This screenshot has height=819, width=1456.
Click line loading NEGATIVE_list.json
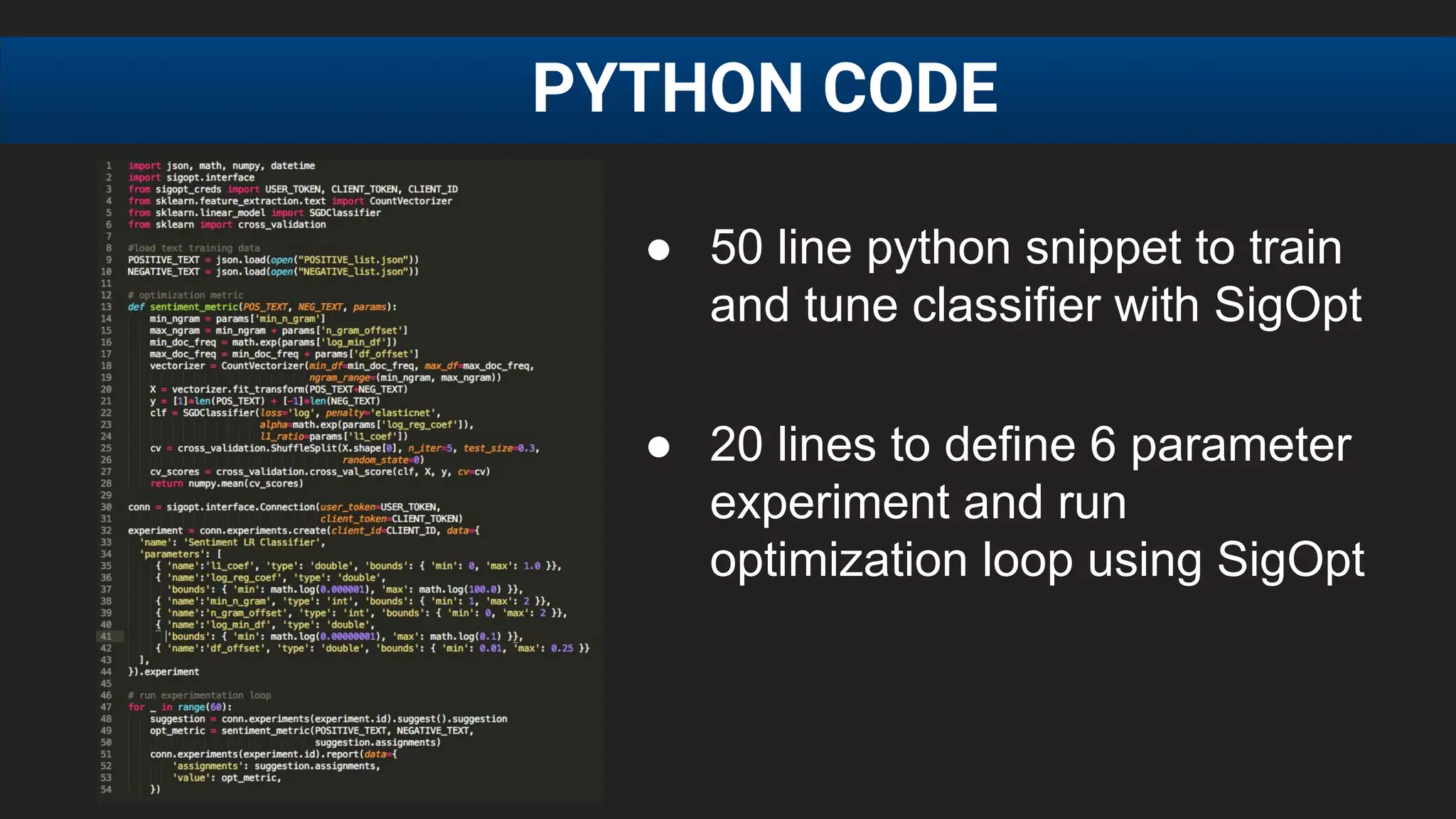tap(274, 272)
